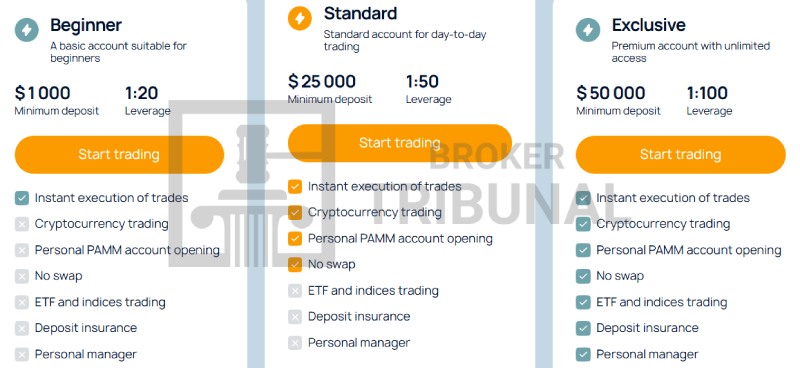Toggle Standard Personal PAMM account opening checkbox
Viewport: 800px width, 368px height.
coord(295,239)
